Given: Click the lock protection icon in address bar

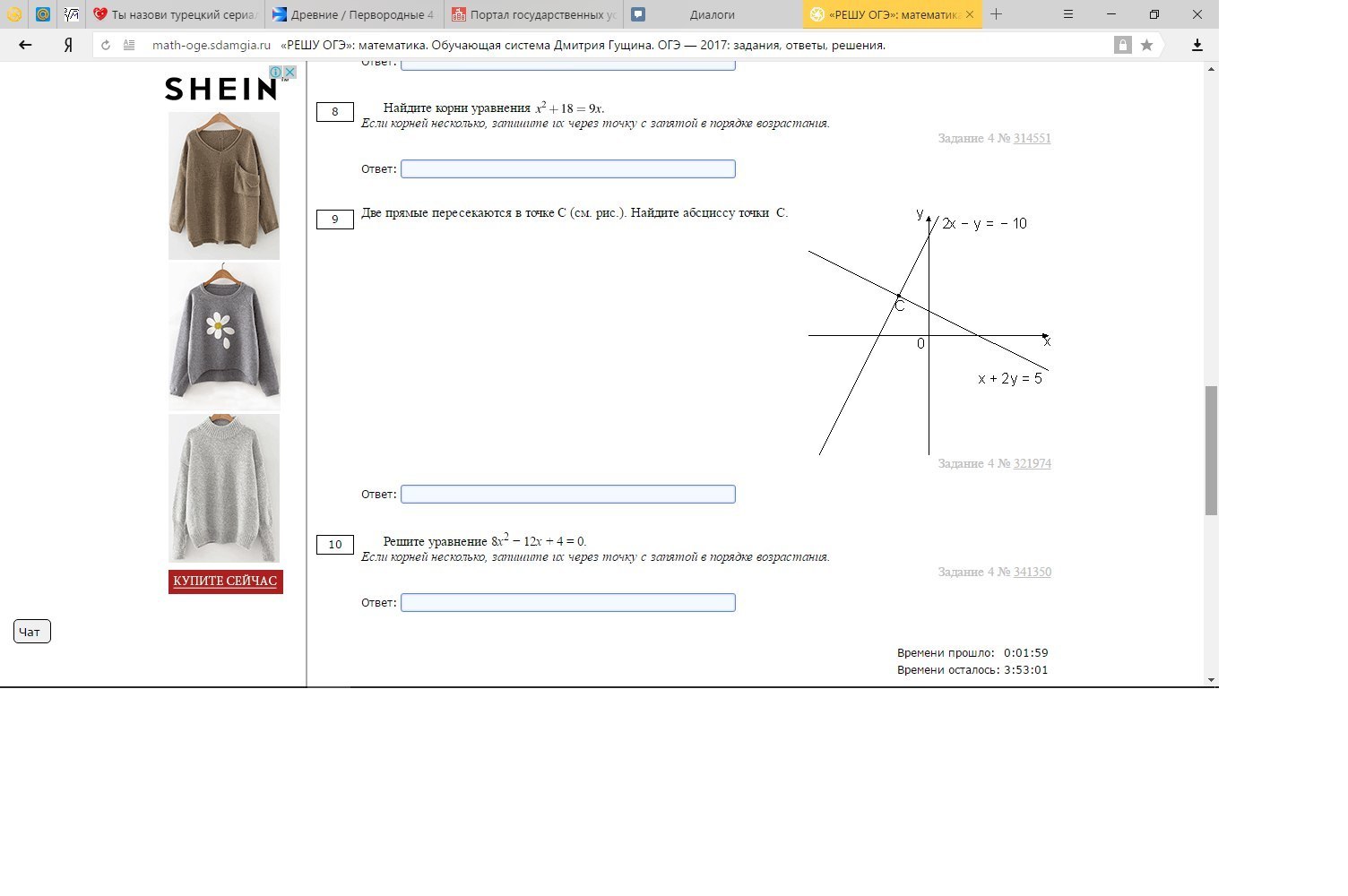Looking at the screenshot, I should tap(1122, 45).
